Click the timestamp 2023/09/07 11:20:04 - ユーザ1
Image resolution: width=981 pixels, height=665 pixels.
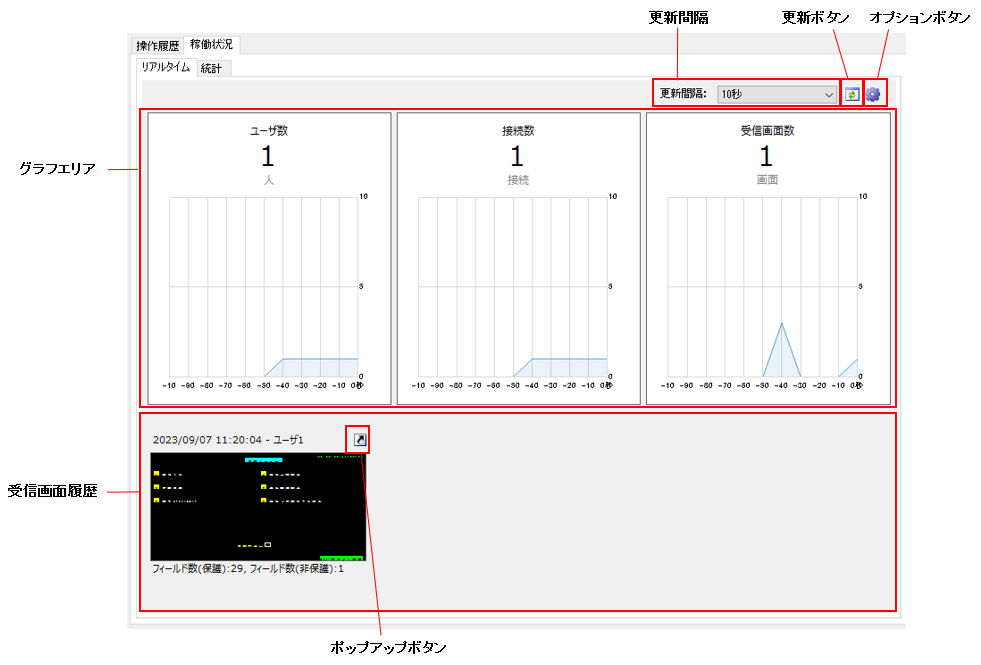(228, 440)
